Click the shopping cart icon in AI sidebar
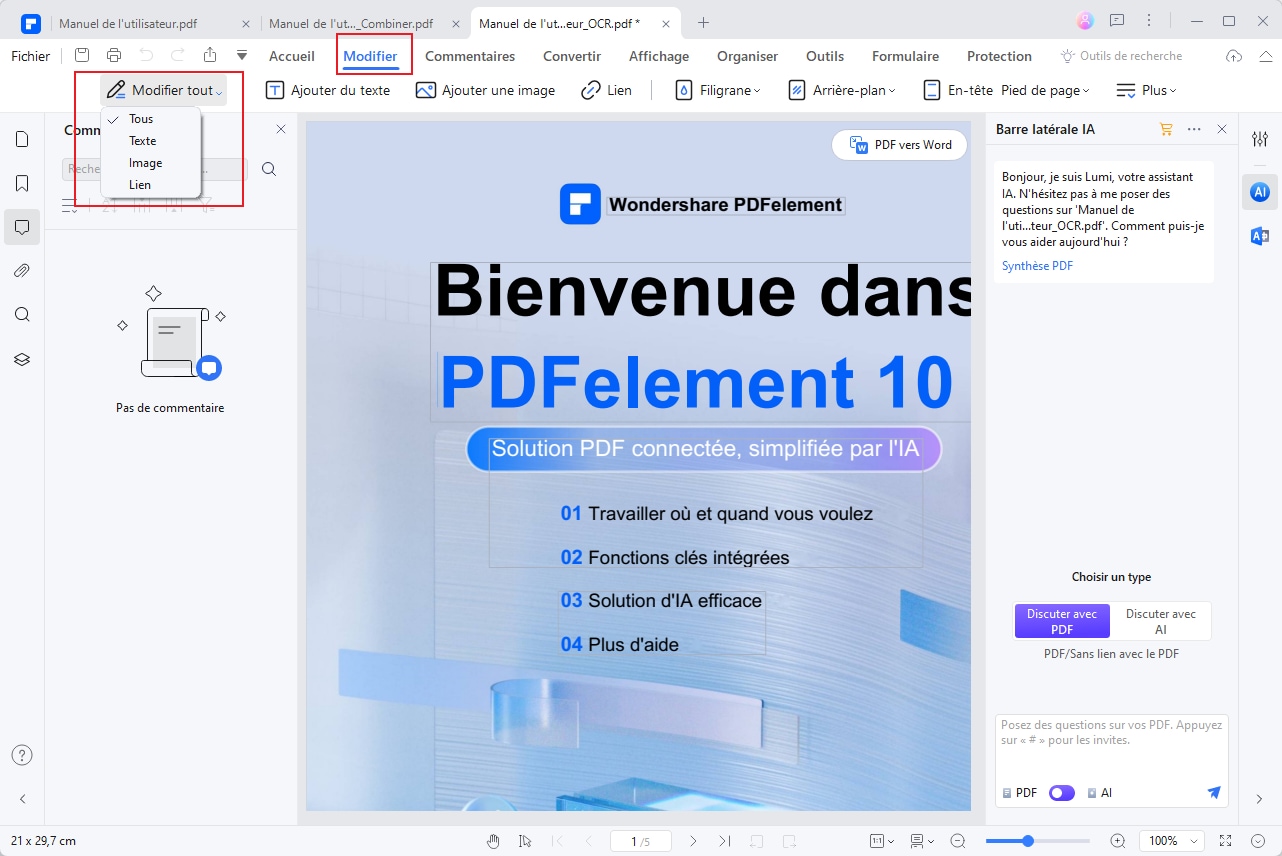The width and height of the screenshot is (1282, 856). (x=1166, y=129)
